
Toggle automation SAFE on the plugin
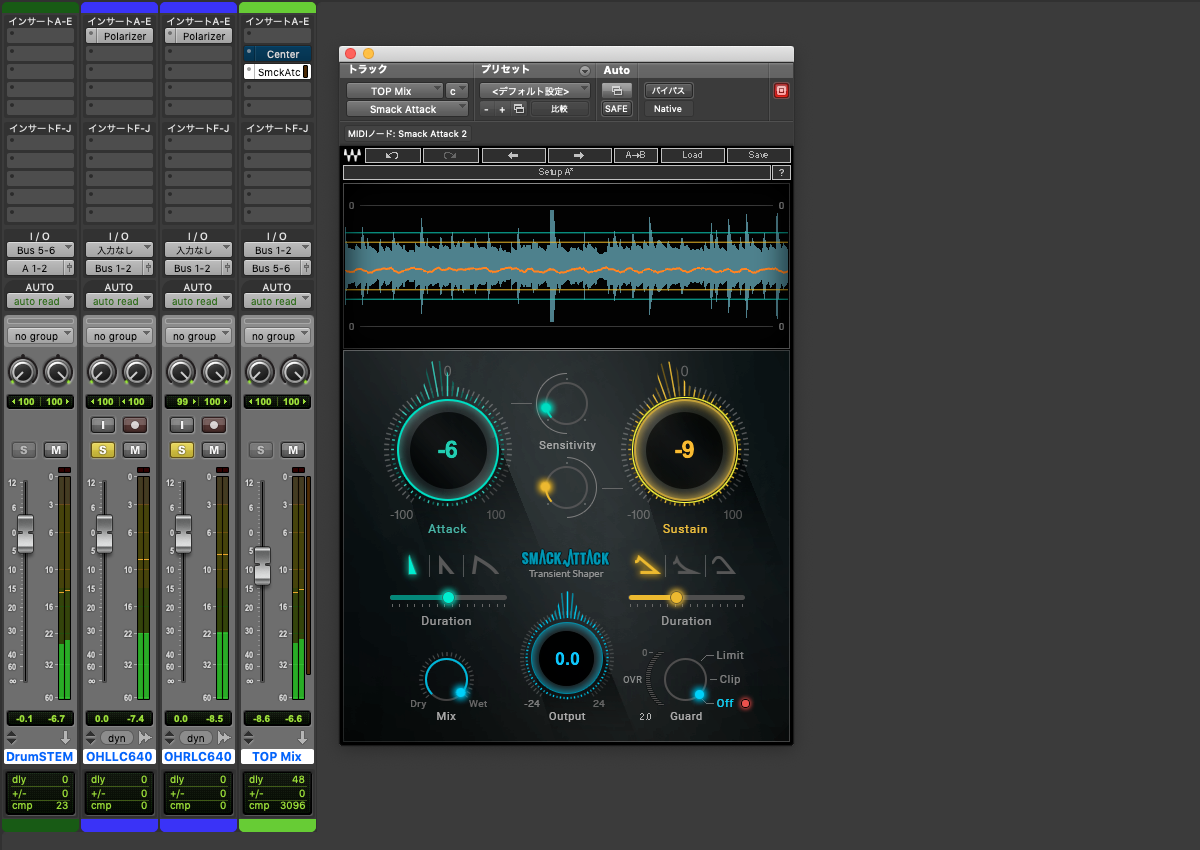point(616,109)
